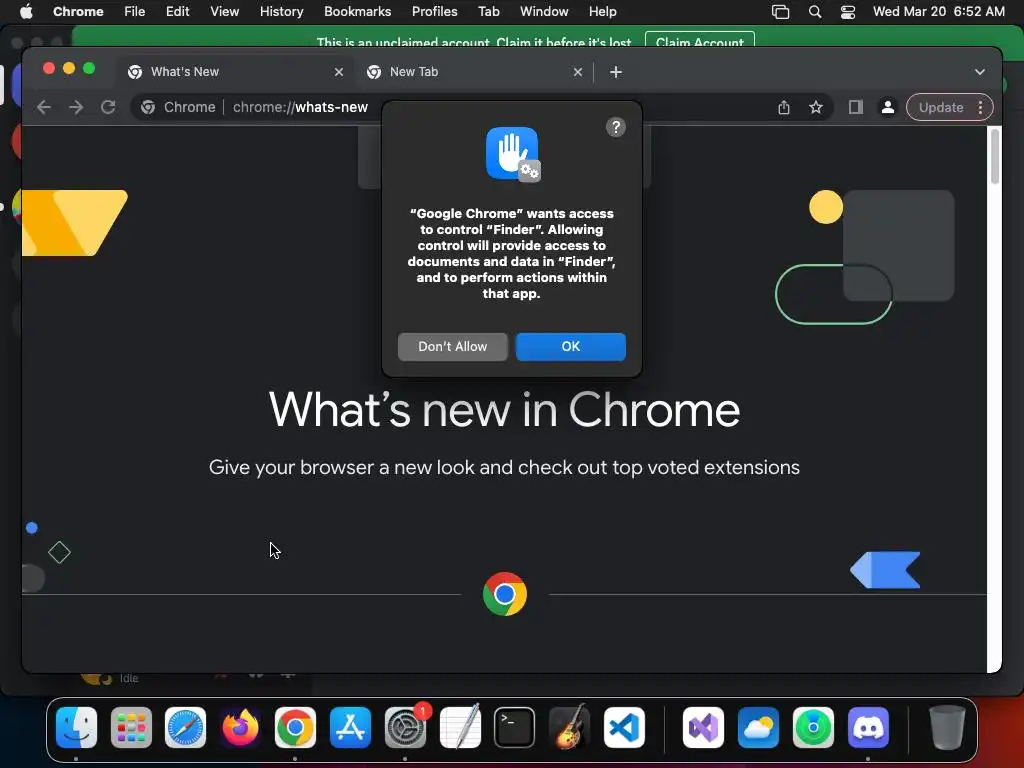Click the share page icon
The height and width of the screenshot is (768, 1024).
(x=784, y=107)
